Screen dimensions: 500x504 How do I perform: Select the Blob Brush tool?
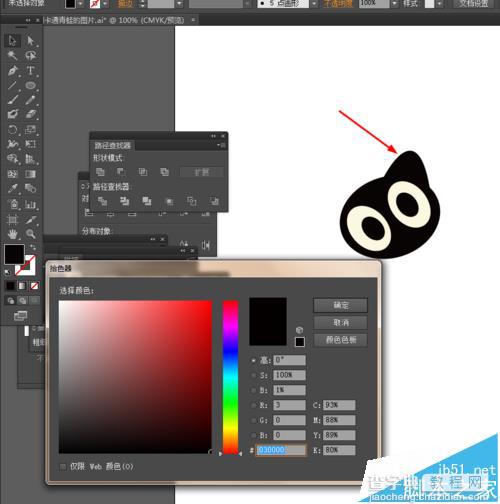(x=13, y=114)
